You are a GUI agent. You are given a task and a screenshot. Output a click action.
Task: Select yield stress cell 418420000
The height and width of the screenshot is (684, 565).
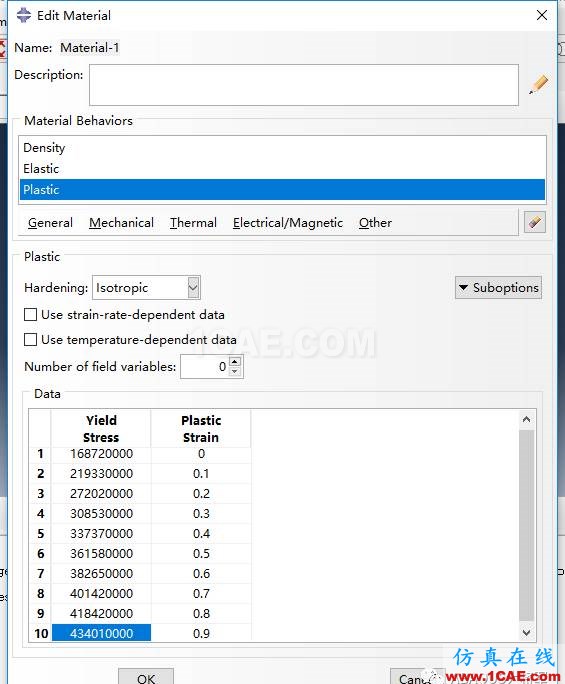pos(101,614)
